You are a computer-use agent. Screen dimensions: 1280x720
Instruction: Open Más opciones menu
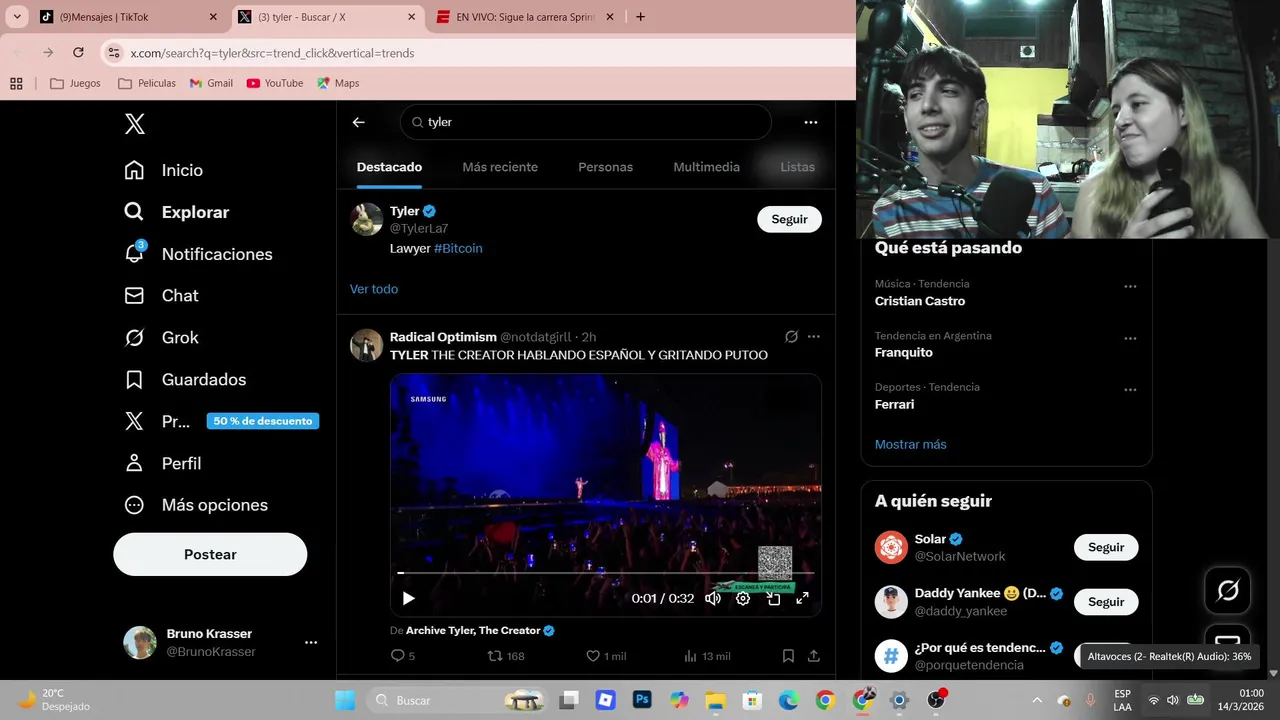tap(195, 505)
